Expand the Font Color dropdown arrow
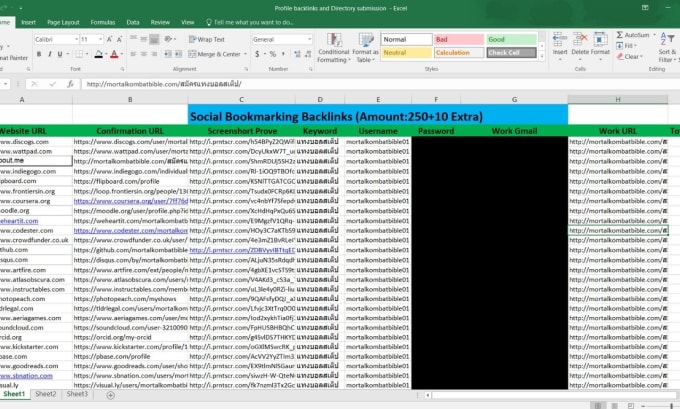This screenshot has height=409, width=680. coord(121,54)
